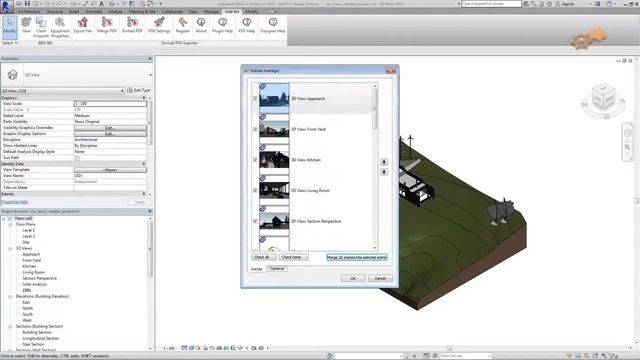Open PDF Help
The height and width of the screenshot is (360, 640).
coord(247,25)
